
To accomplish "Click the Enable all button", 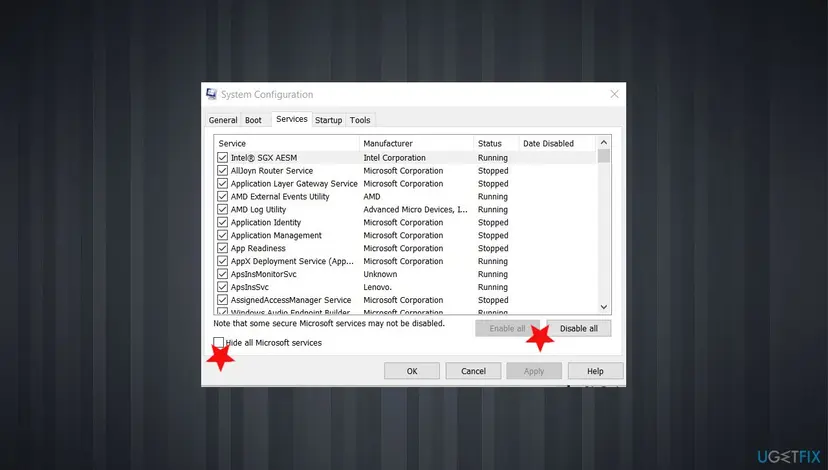I will (507, 328).
